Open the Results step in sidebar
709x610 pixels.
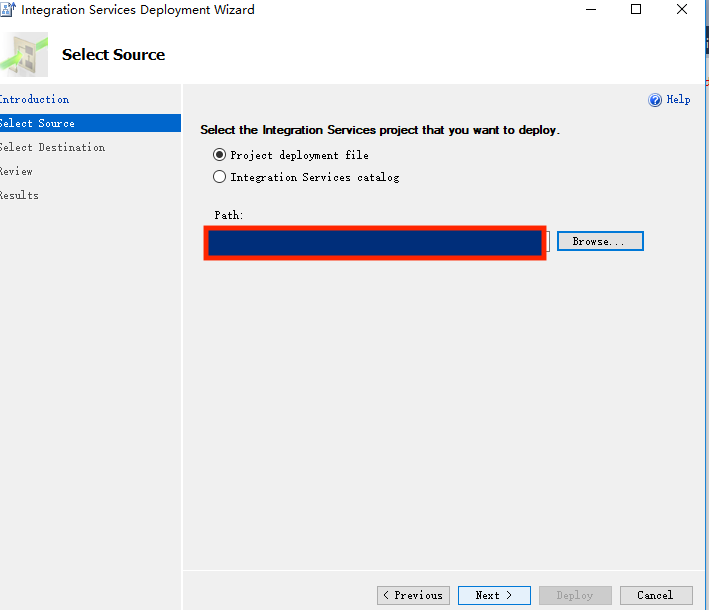[x=20, y=195]
